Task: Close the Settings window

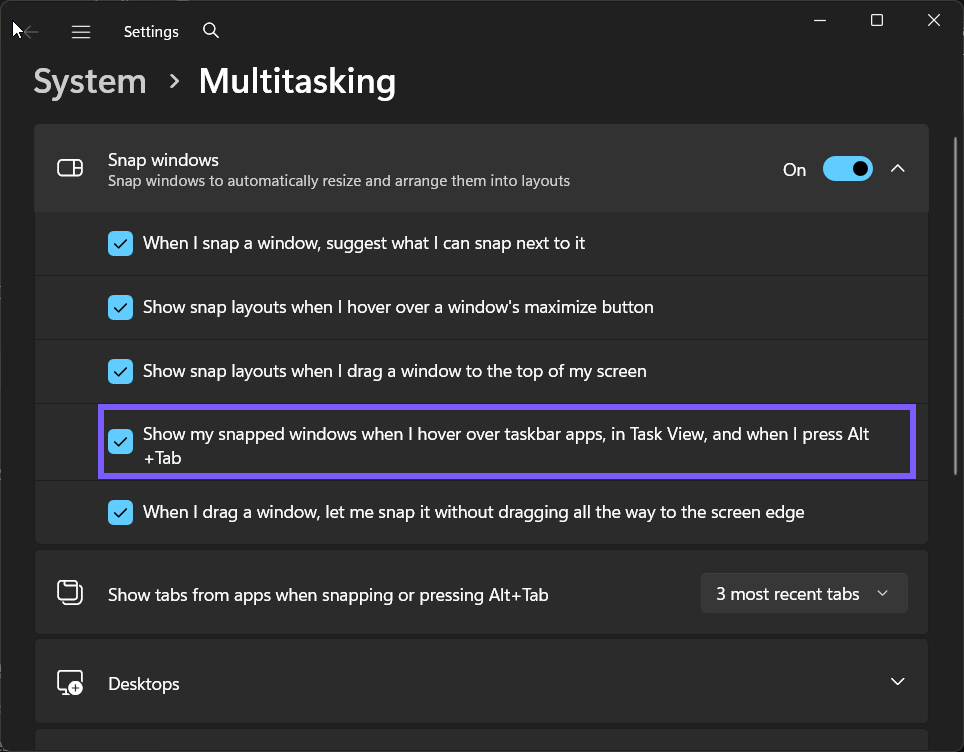Action: click(934, 20)
